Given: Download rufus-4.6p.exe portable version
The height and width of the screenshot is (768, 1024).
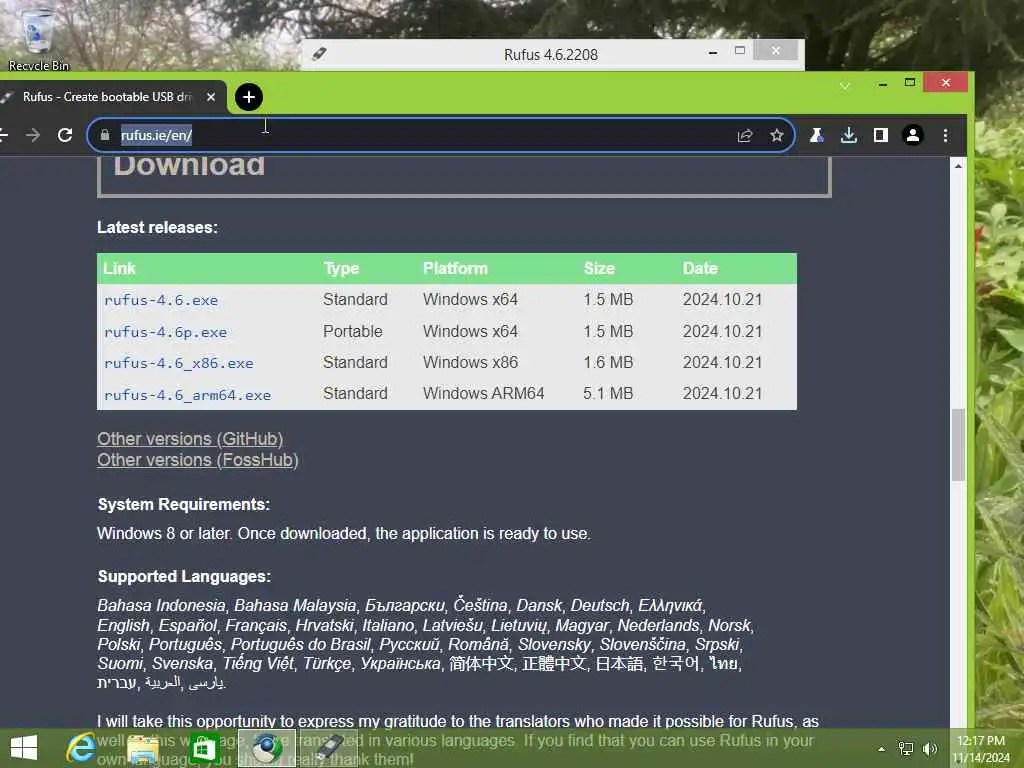Looking at the screenshot, I should 165,332.
